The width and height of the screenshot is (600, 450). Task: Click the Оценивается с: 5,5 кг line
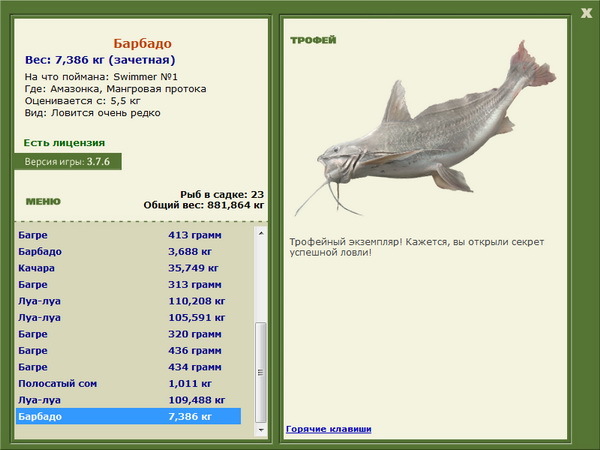[x=83, y=101]
